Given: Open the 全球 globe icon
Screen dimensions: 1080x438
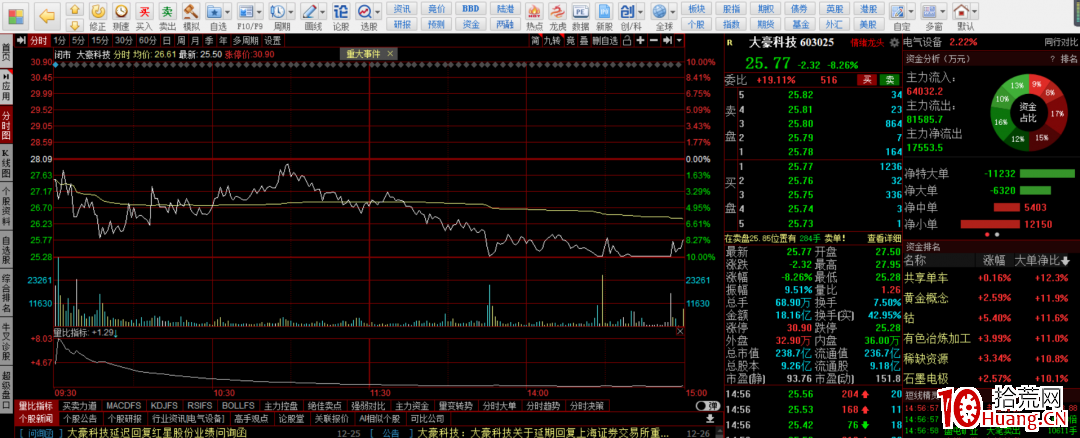Looking at the screenshot, I should pos(660,12).
